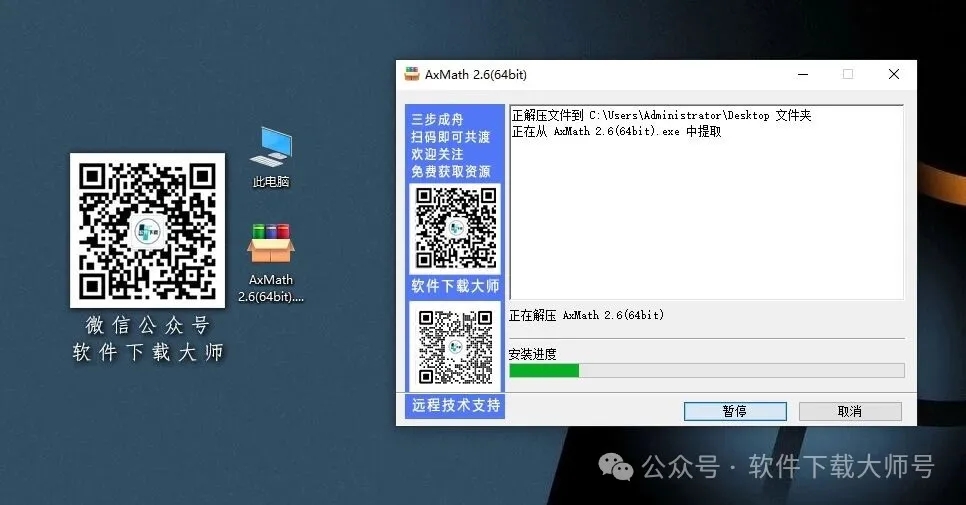Select the AxMath 2.6(64bit) archive desktop icon

point(271,263)
